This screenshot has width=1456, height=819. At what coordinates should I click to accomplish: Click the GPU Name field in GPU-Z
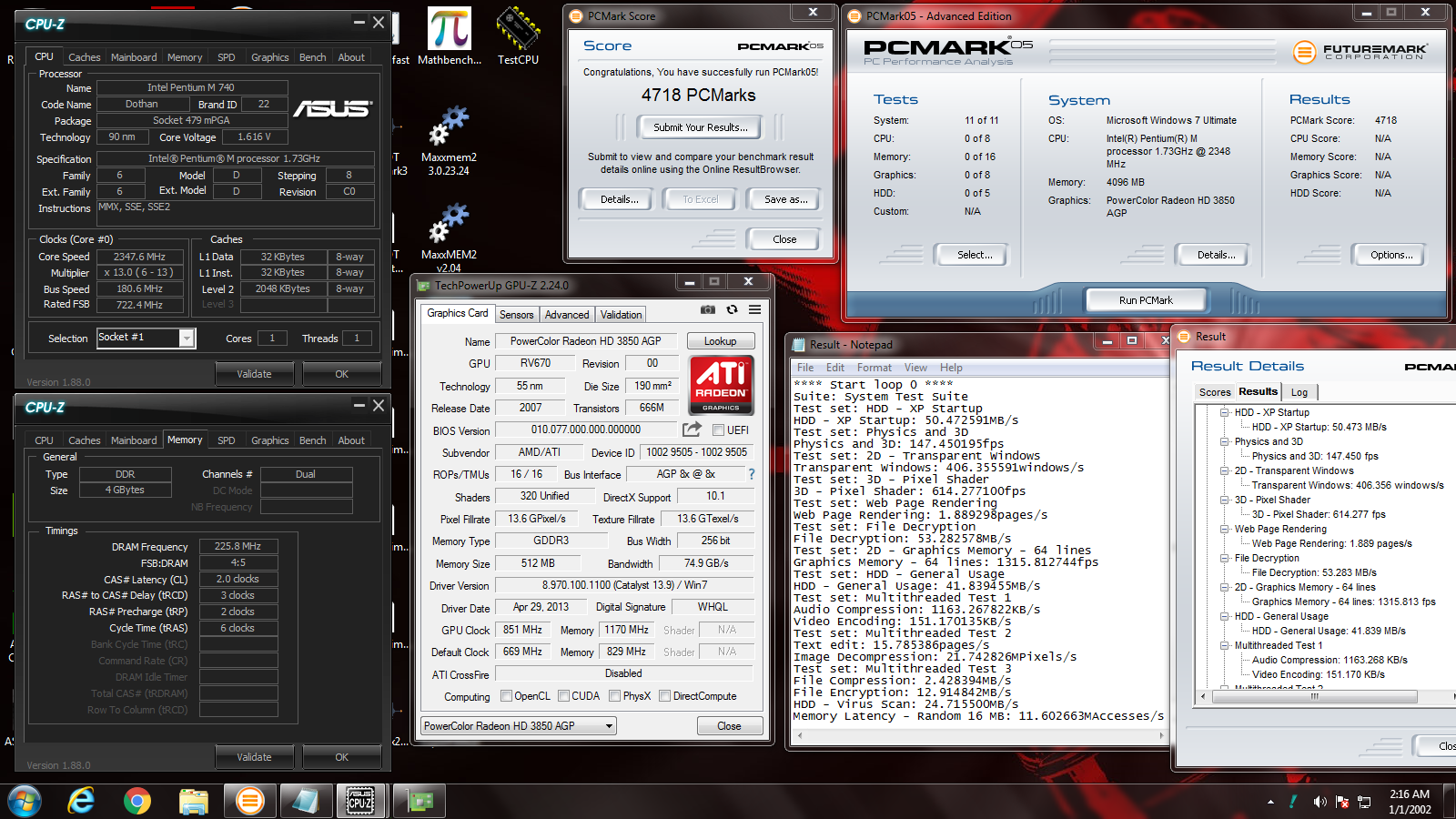tap(585, 341)
